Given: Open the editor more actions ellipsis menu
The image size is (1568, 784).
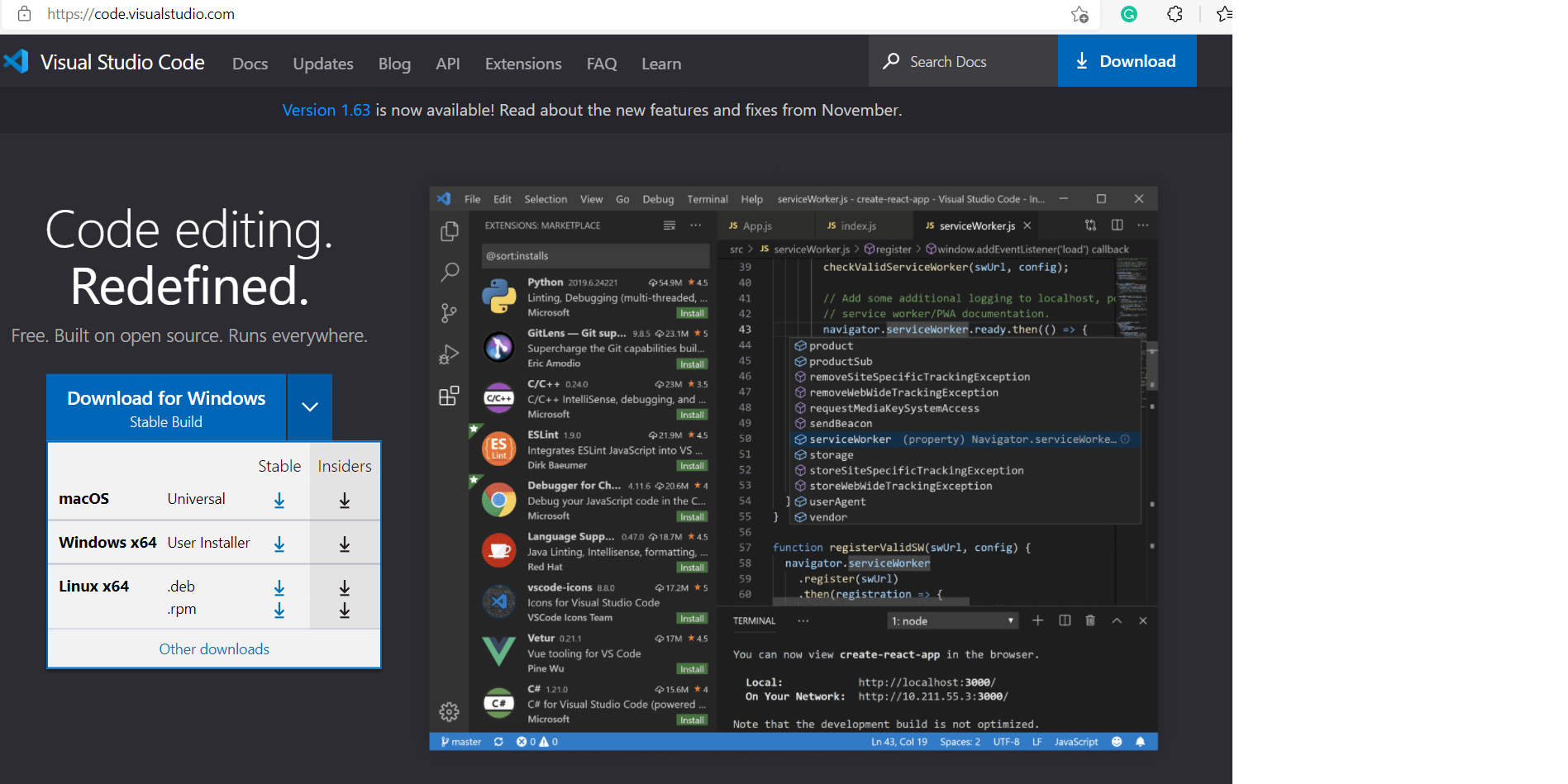Looking at the screenshot, I should point(1142,225).
